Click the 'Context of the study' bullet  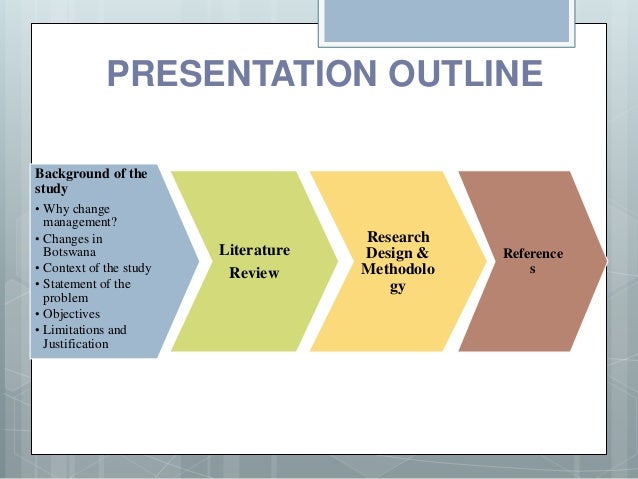pyautogui.click(x=93, y=268)
